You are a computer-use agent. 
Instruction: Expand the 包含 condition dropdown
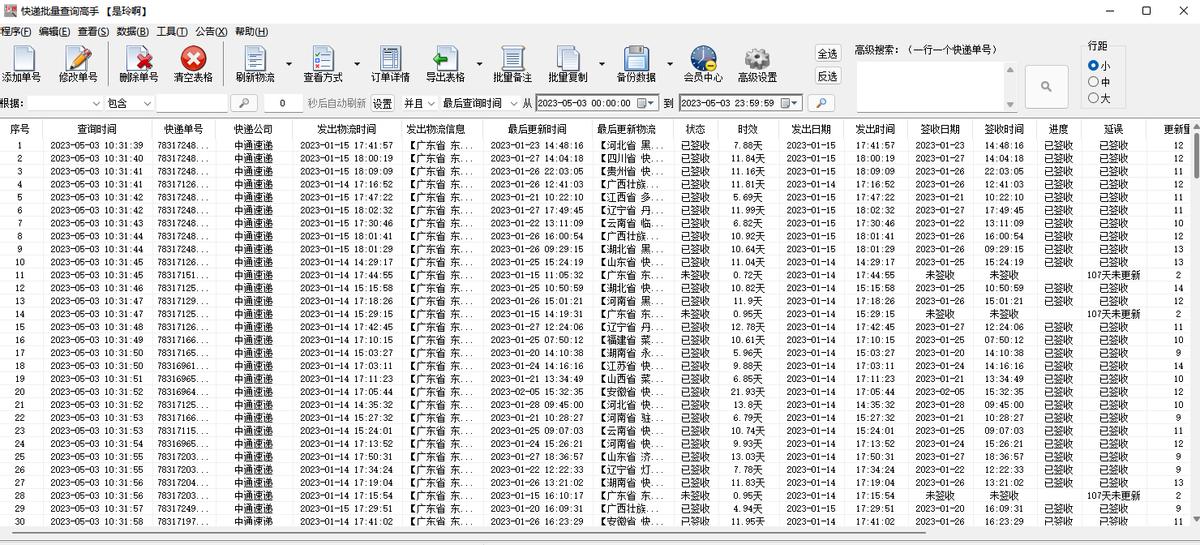[x=146, y=103]
